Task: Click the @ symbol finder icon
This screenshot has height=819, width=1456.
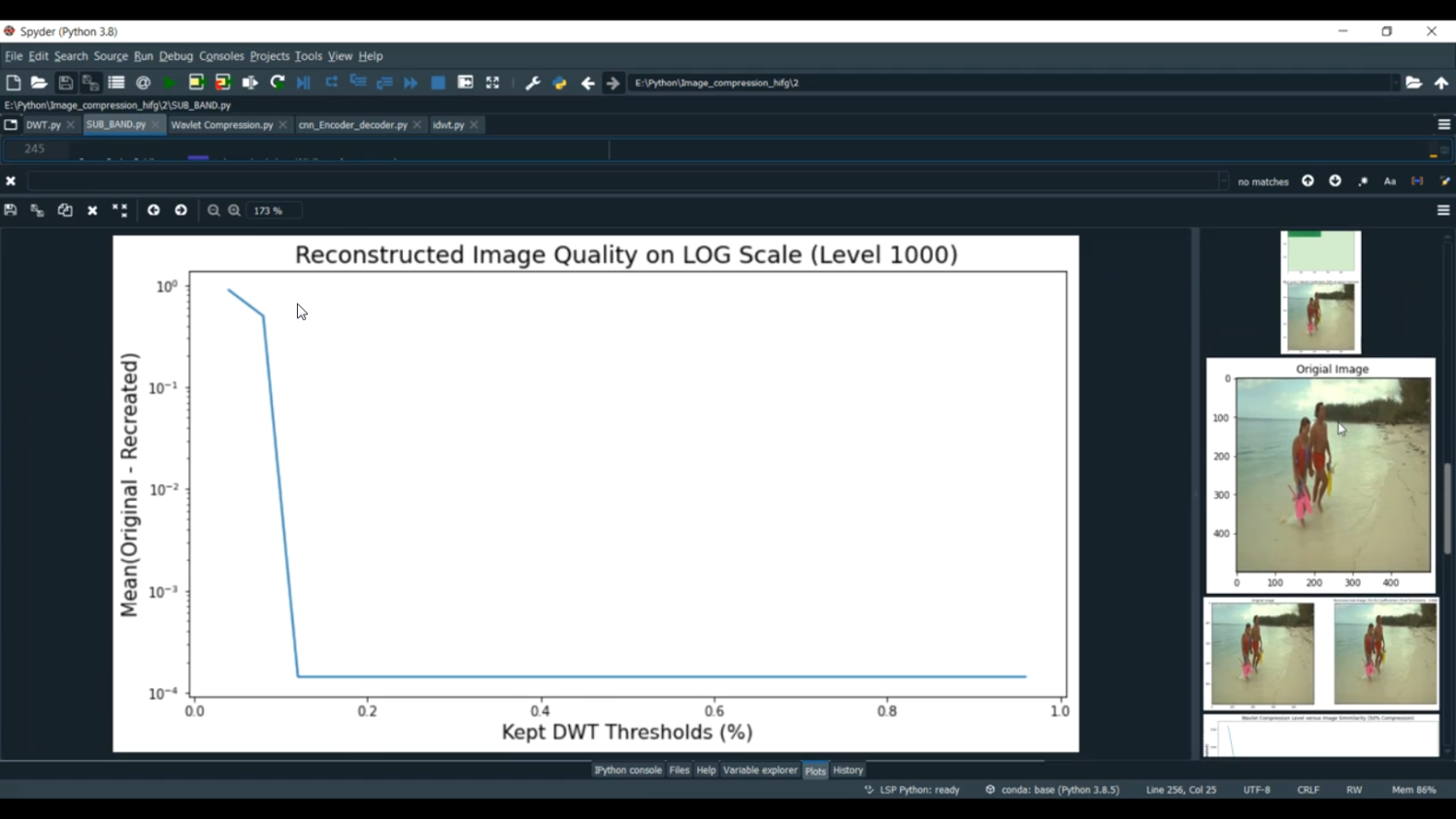Action: click(x=144, y=83)
